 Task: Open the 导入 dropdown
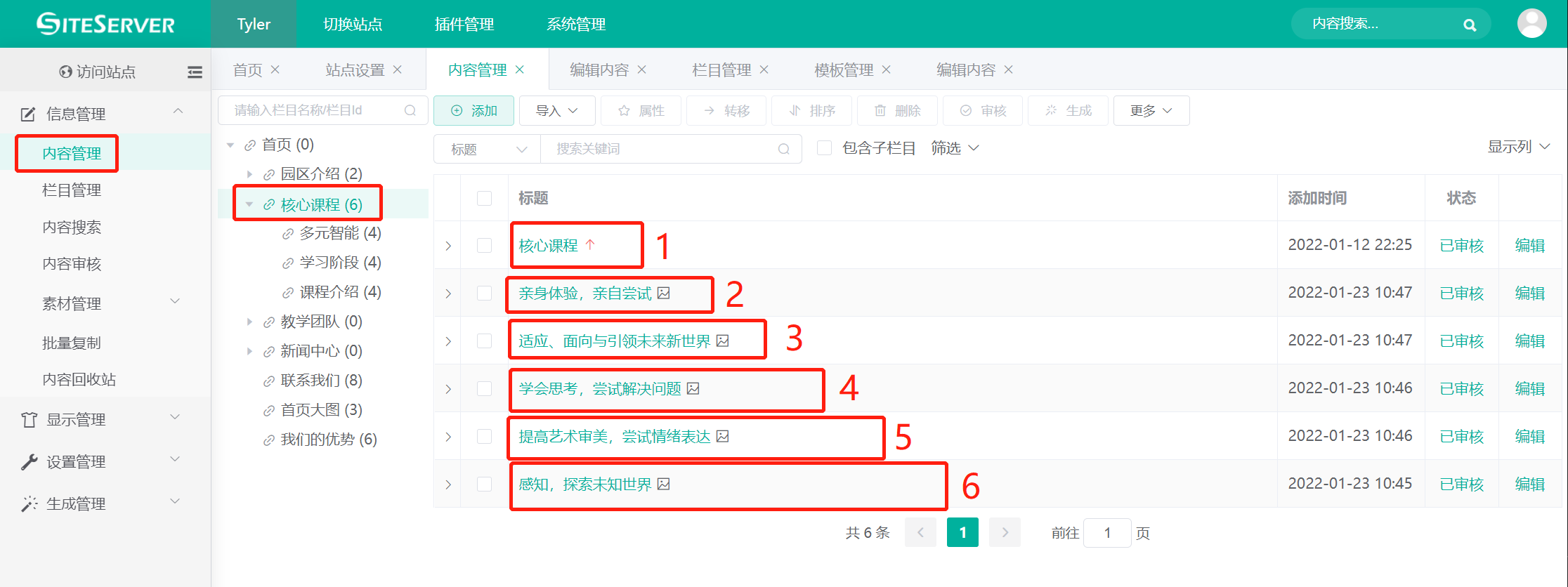coord(556,110)
